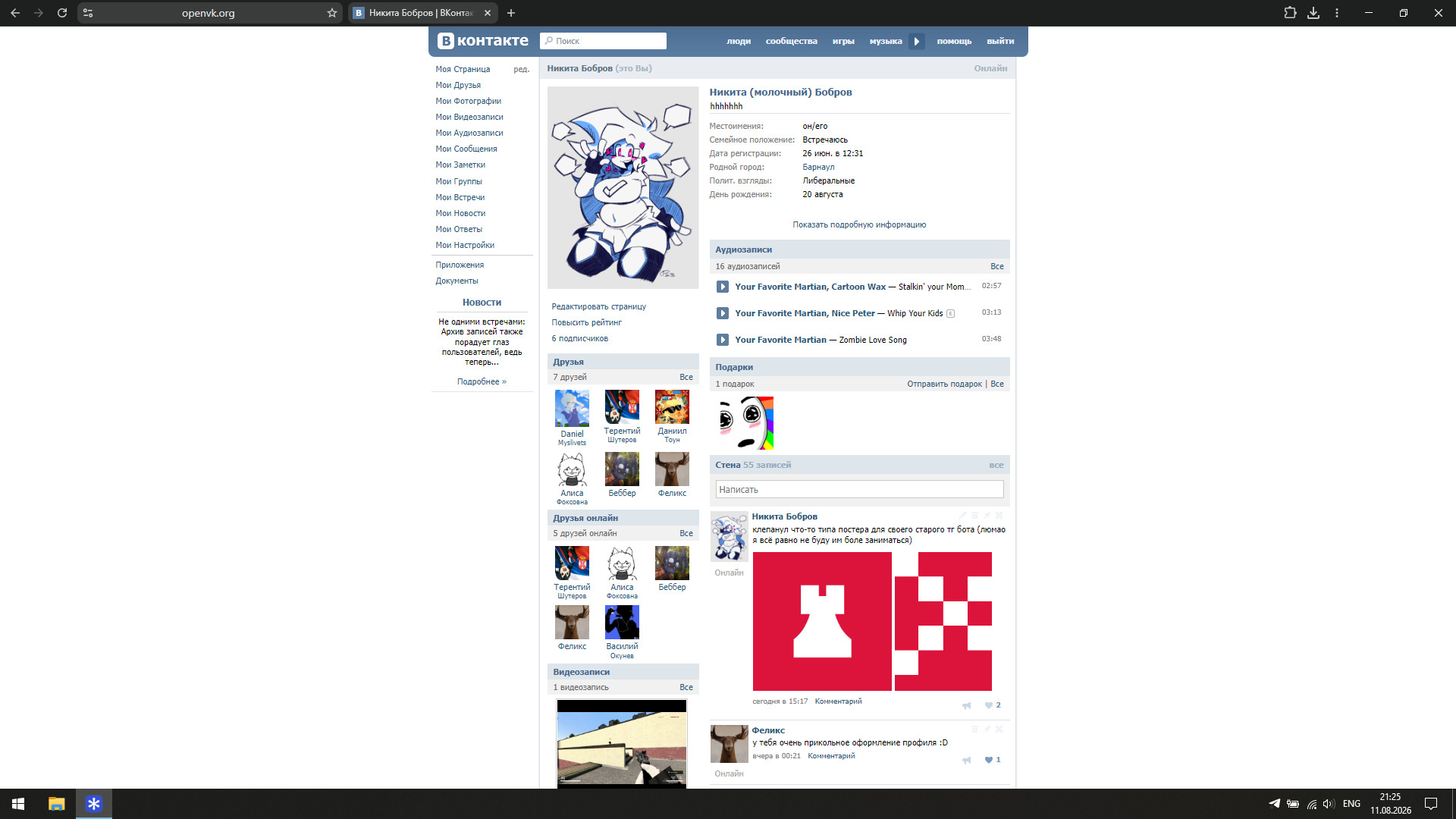
Task: Play the track Zombie Love Song
Action: [723, 340]
